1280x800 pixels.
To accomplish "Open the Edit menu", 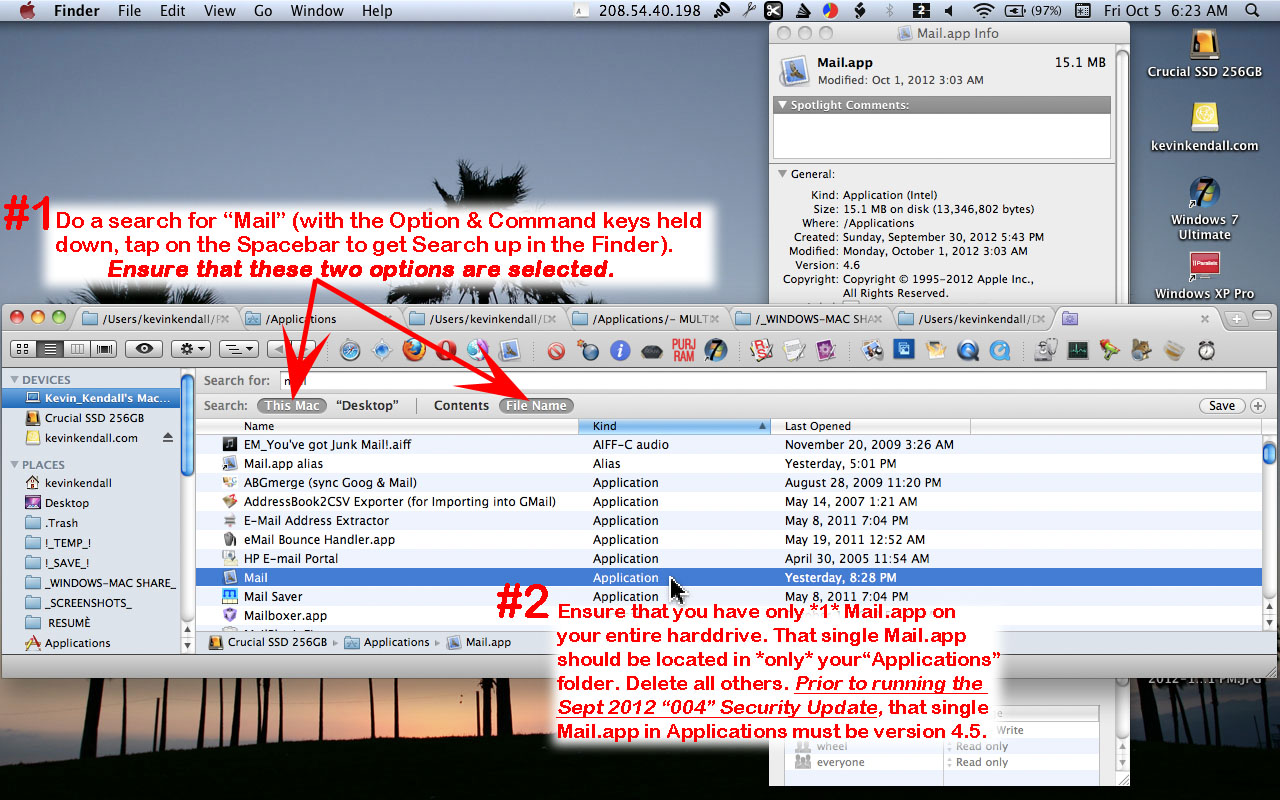I will coord(173,11).
